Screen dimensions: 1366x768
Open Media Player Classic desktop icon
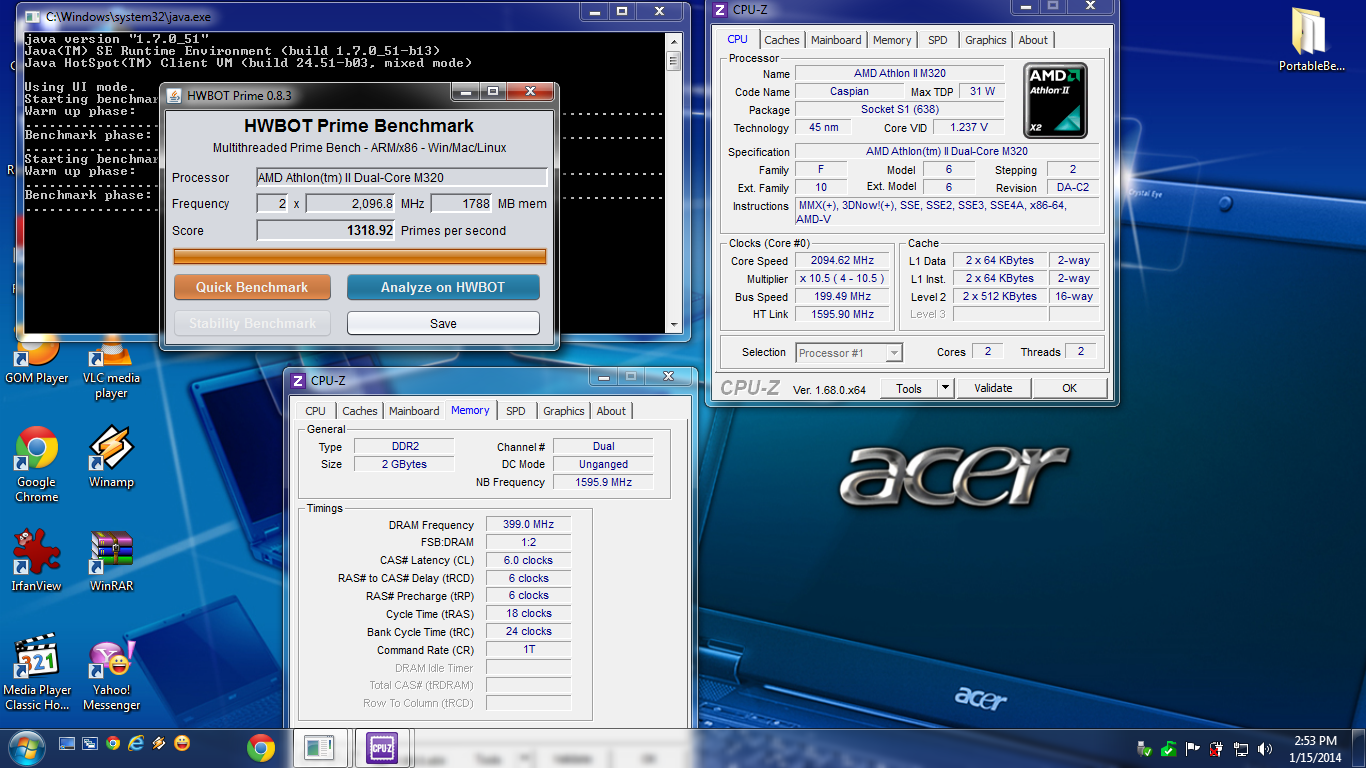pos(37,673)
